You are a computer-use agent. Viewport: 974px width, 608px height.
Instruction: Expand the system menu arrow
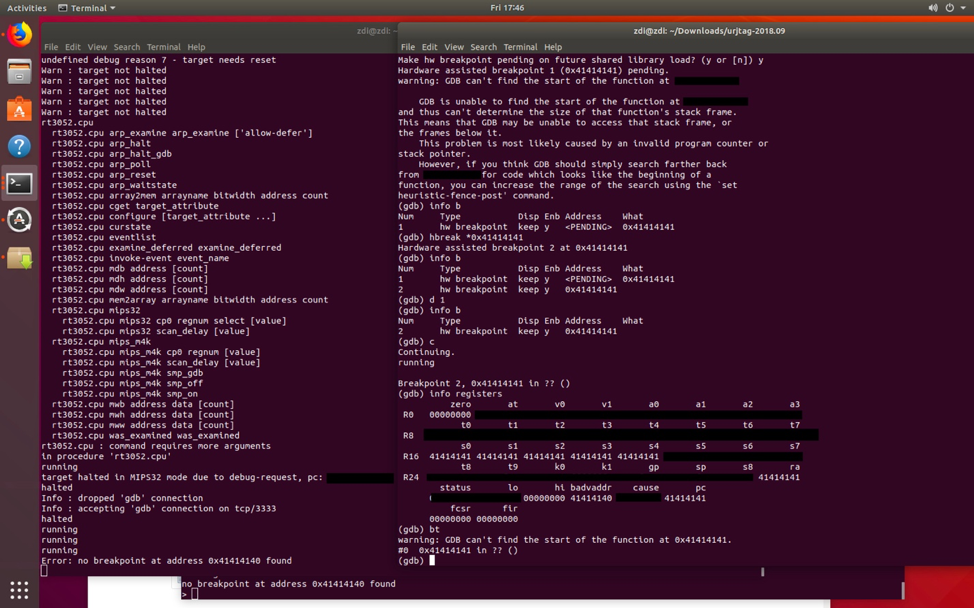963,8
